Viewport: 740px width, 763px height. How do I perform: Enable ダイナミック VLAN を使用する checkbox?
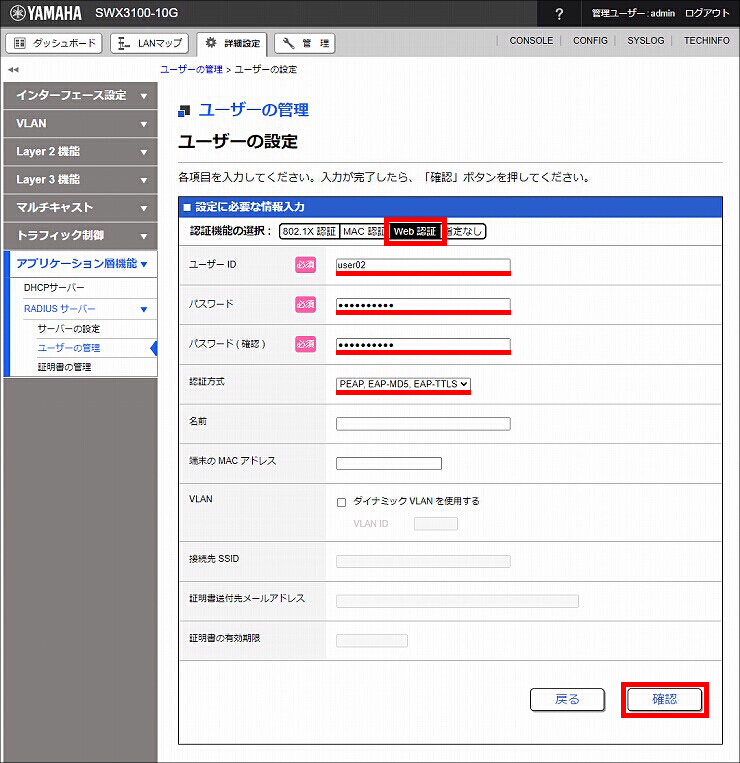(342, 502)
